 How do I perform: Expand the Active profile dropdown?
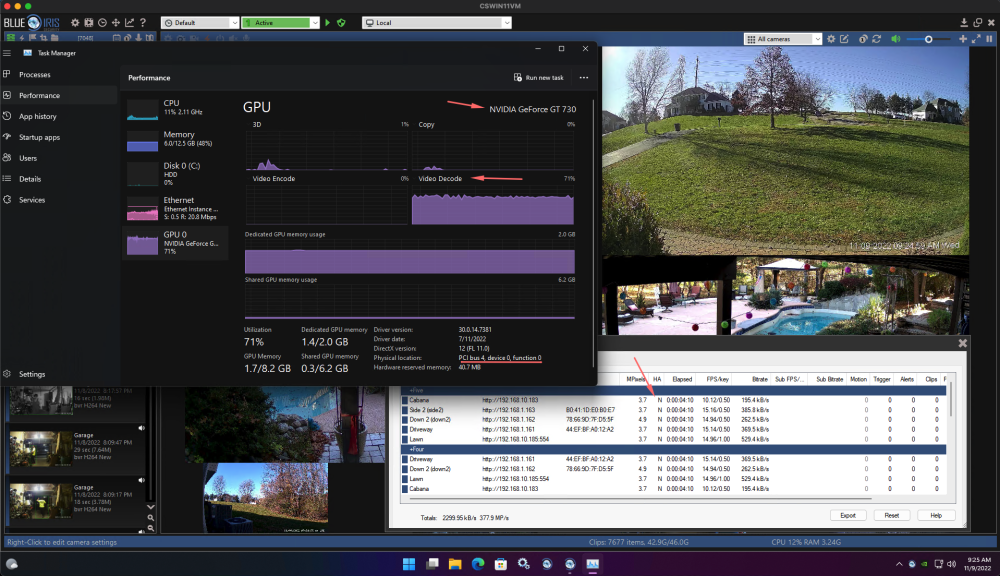click(281, 22)
